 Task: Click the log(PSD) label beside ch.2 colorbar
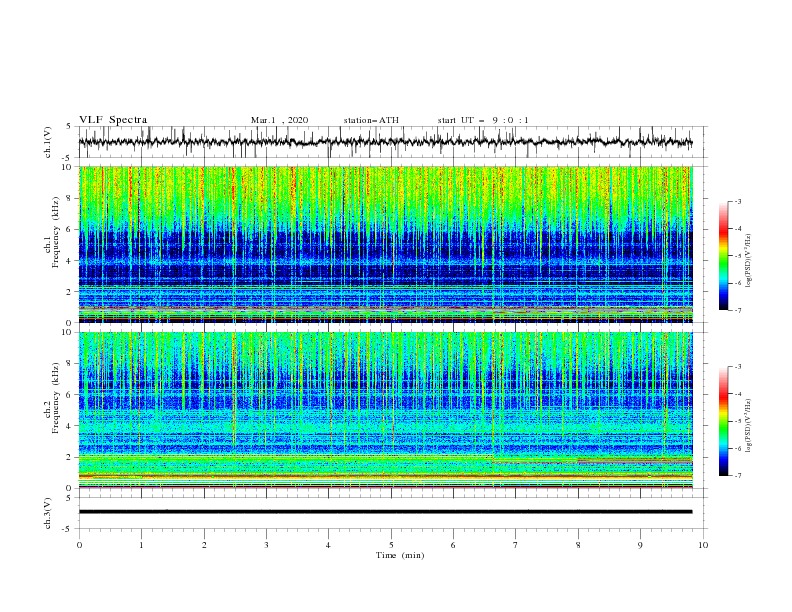click(750, 426)
